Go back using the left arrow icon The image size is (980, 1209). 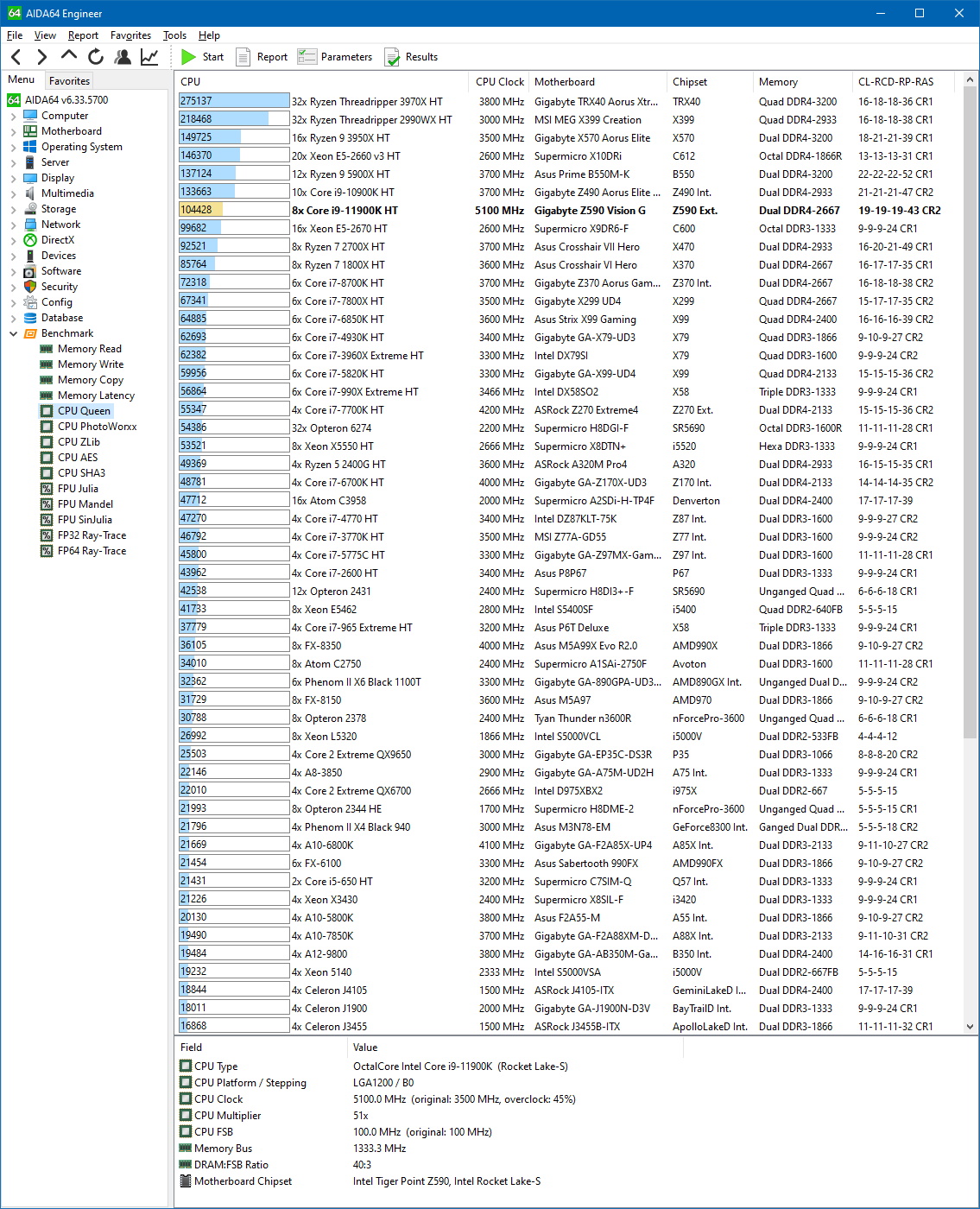[16, 57]
